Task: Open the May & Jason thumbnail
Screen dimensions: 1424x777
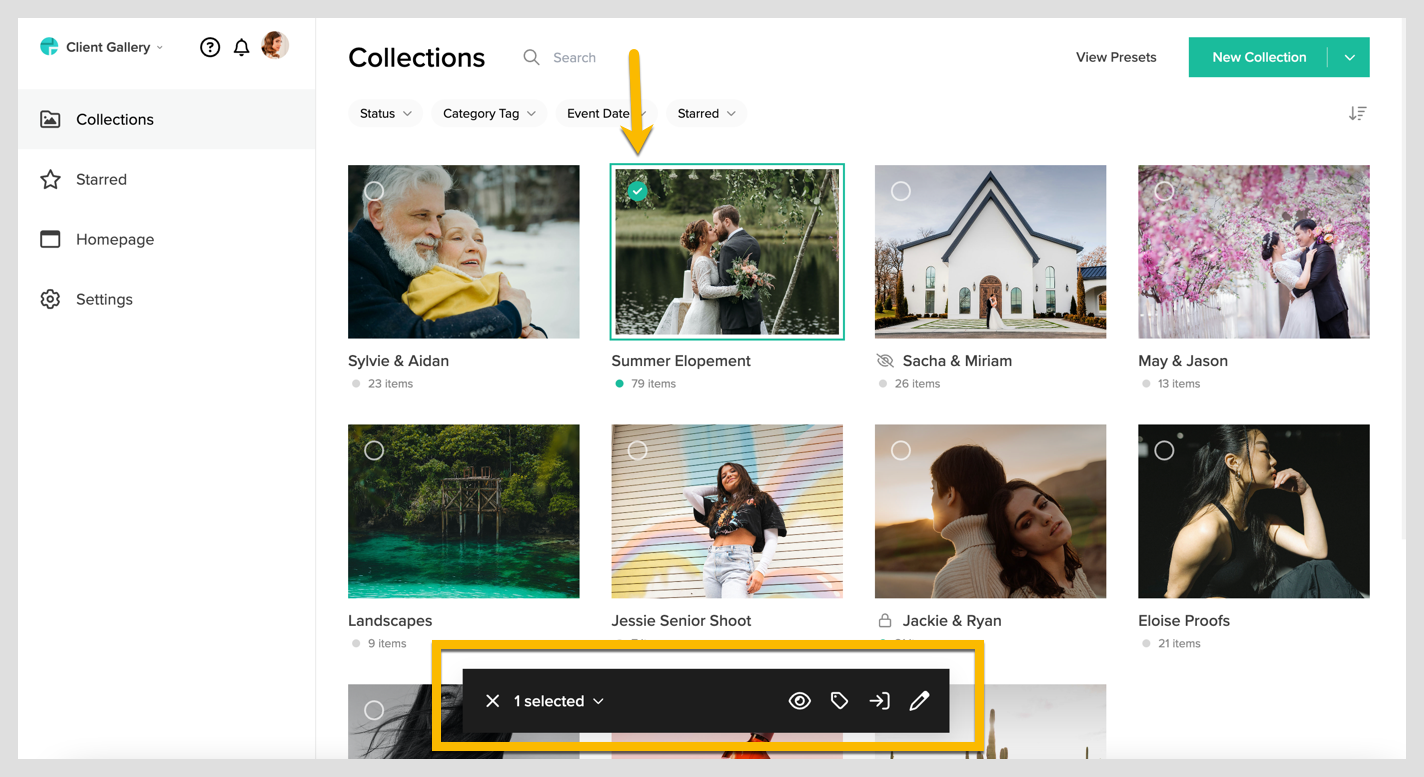Action: pos(1254,252)
